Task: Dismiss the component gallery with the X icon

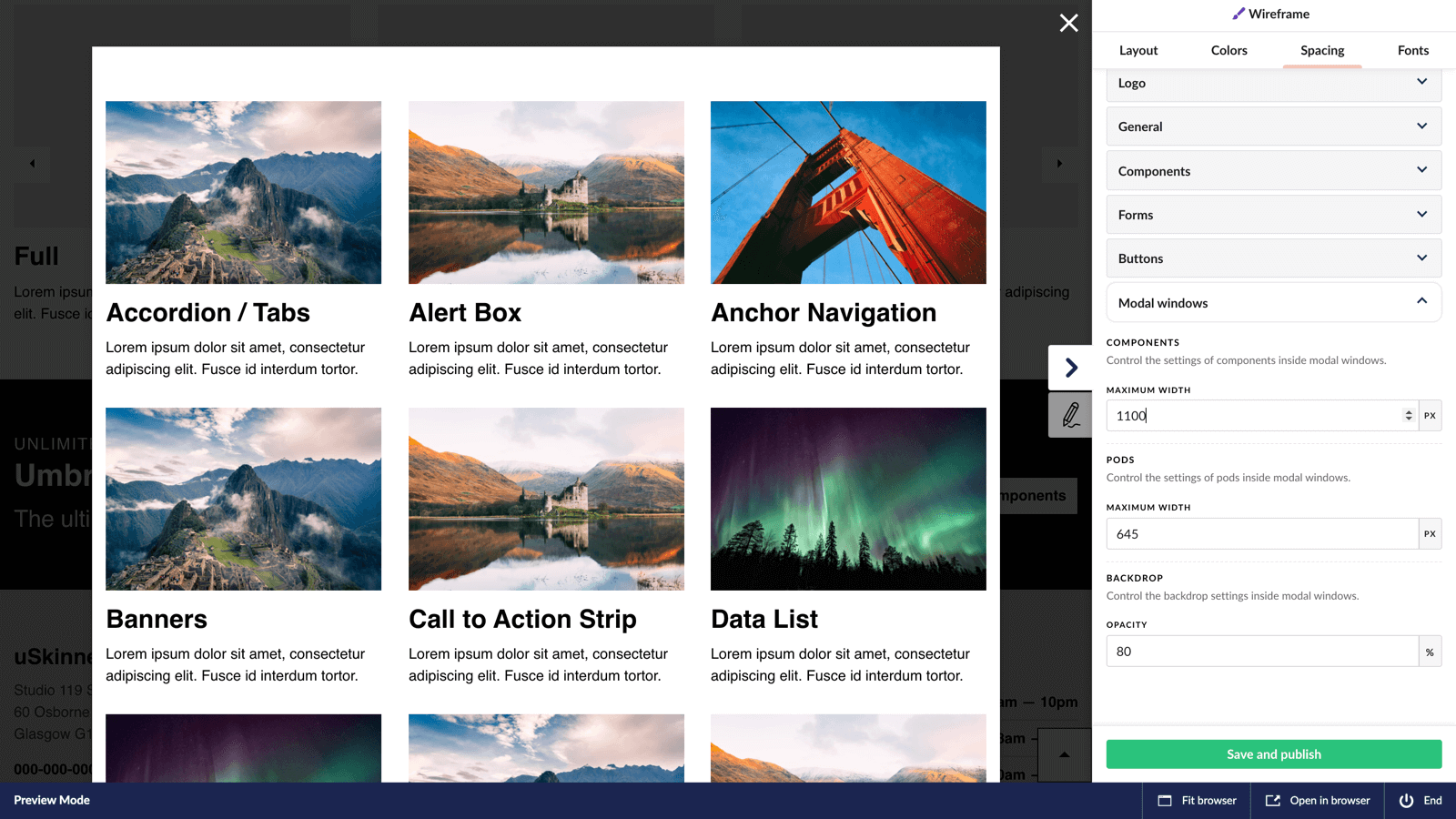Action: [x=1068, y=23]
